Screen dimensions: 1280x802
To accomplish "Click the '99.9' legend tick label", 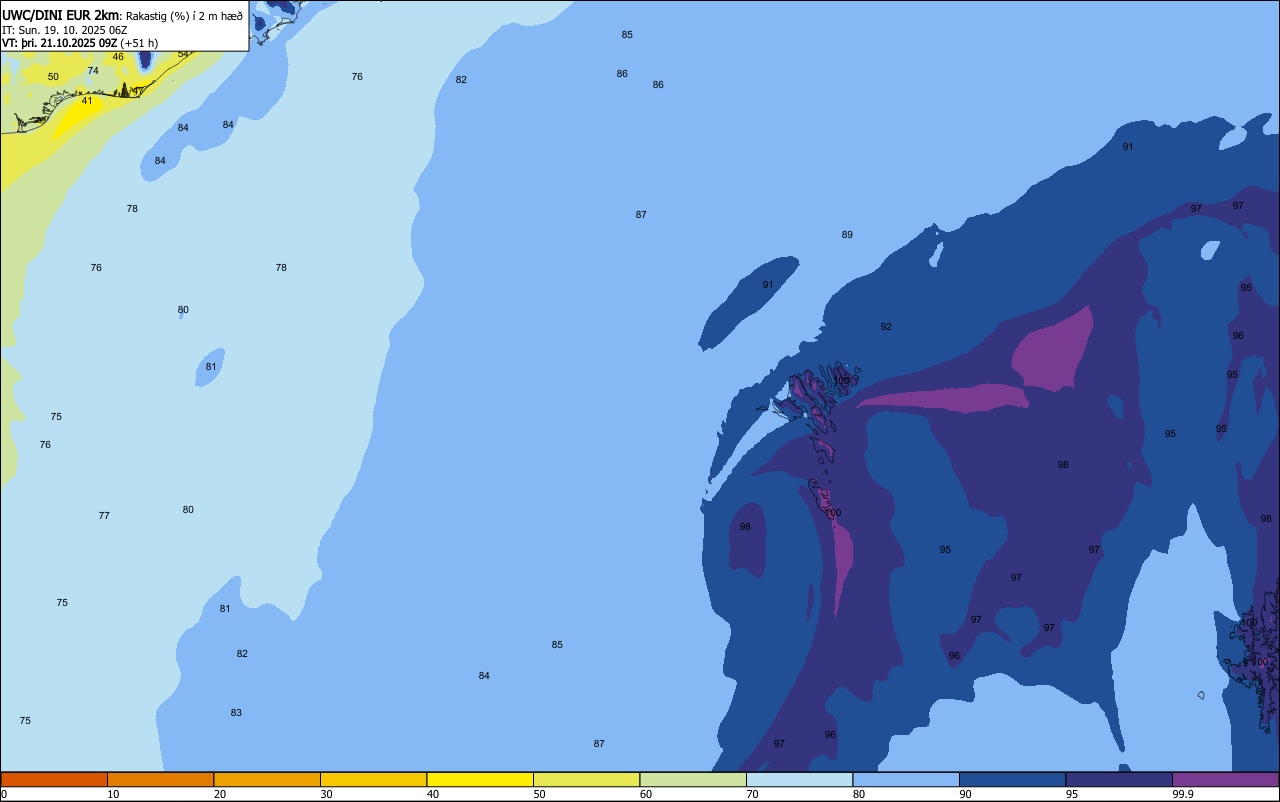I will pos(1183,794).
